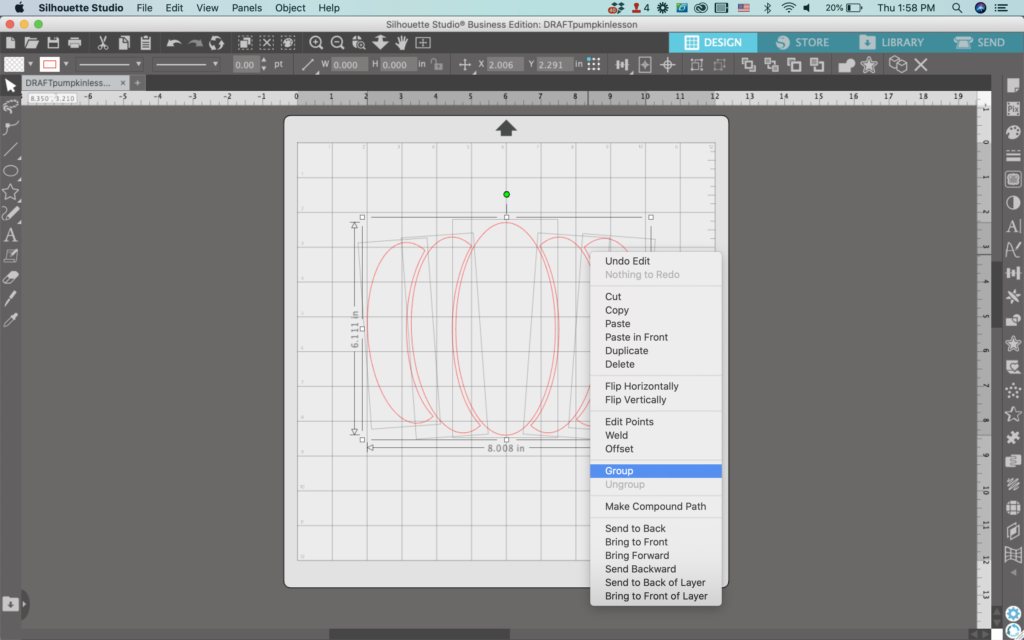The height and width of the screenshot is (640, 1024).
Task: Select the Pan hand tool in toolbar
Action: pyautogui.click(x=402, y=43)
